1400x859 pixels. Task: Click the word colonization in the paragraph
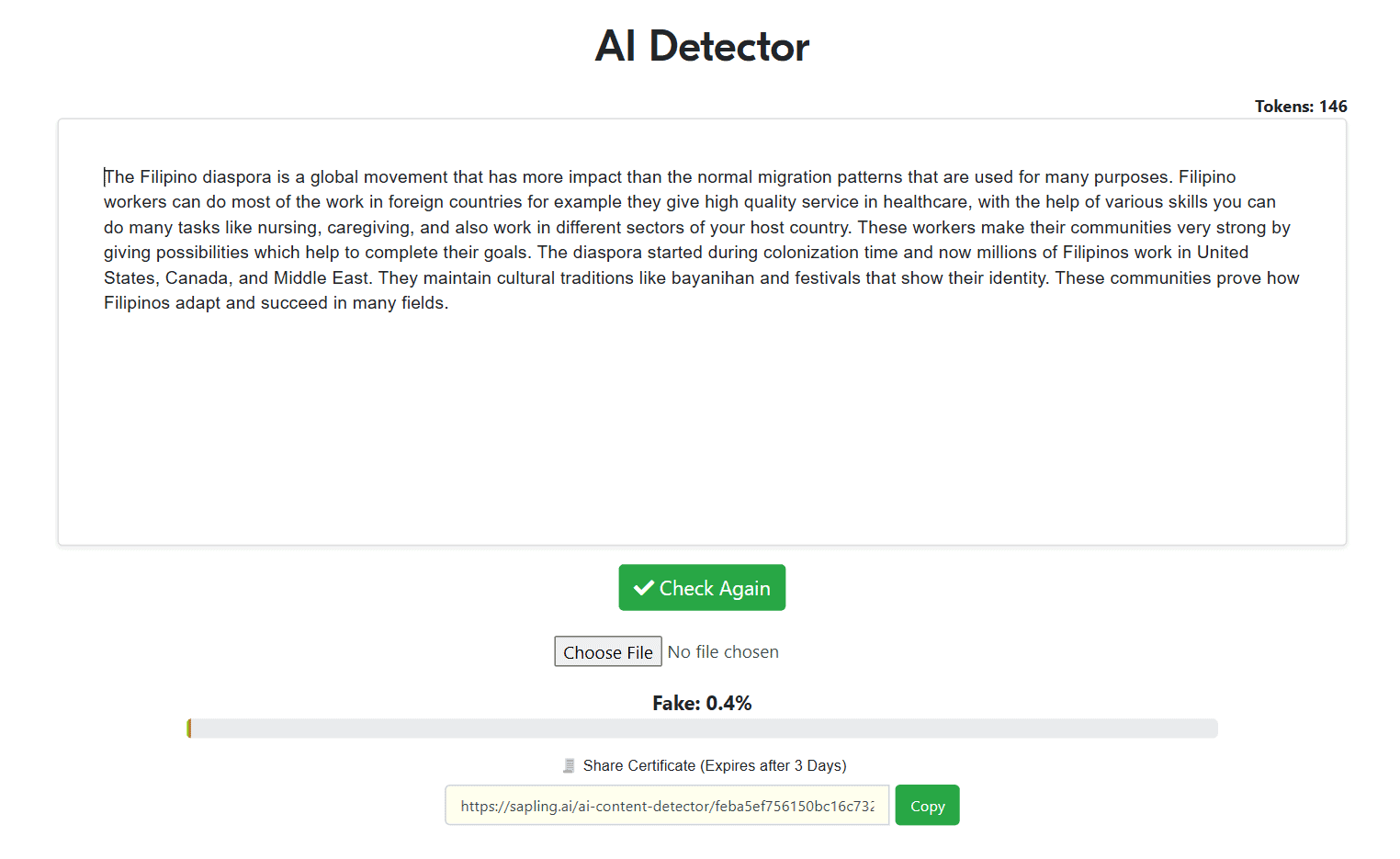(x=810, y=253)
